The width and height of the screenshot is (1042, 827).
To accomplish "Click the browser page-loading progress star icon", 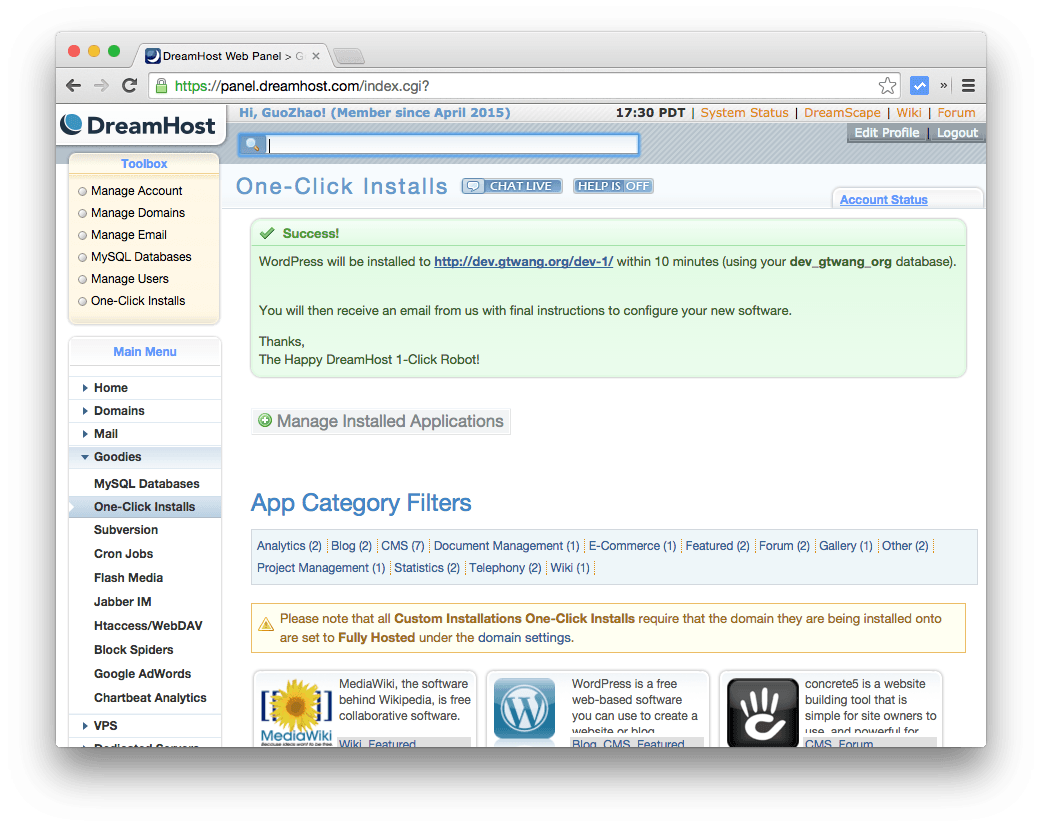I will point(887,86).
